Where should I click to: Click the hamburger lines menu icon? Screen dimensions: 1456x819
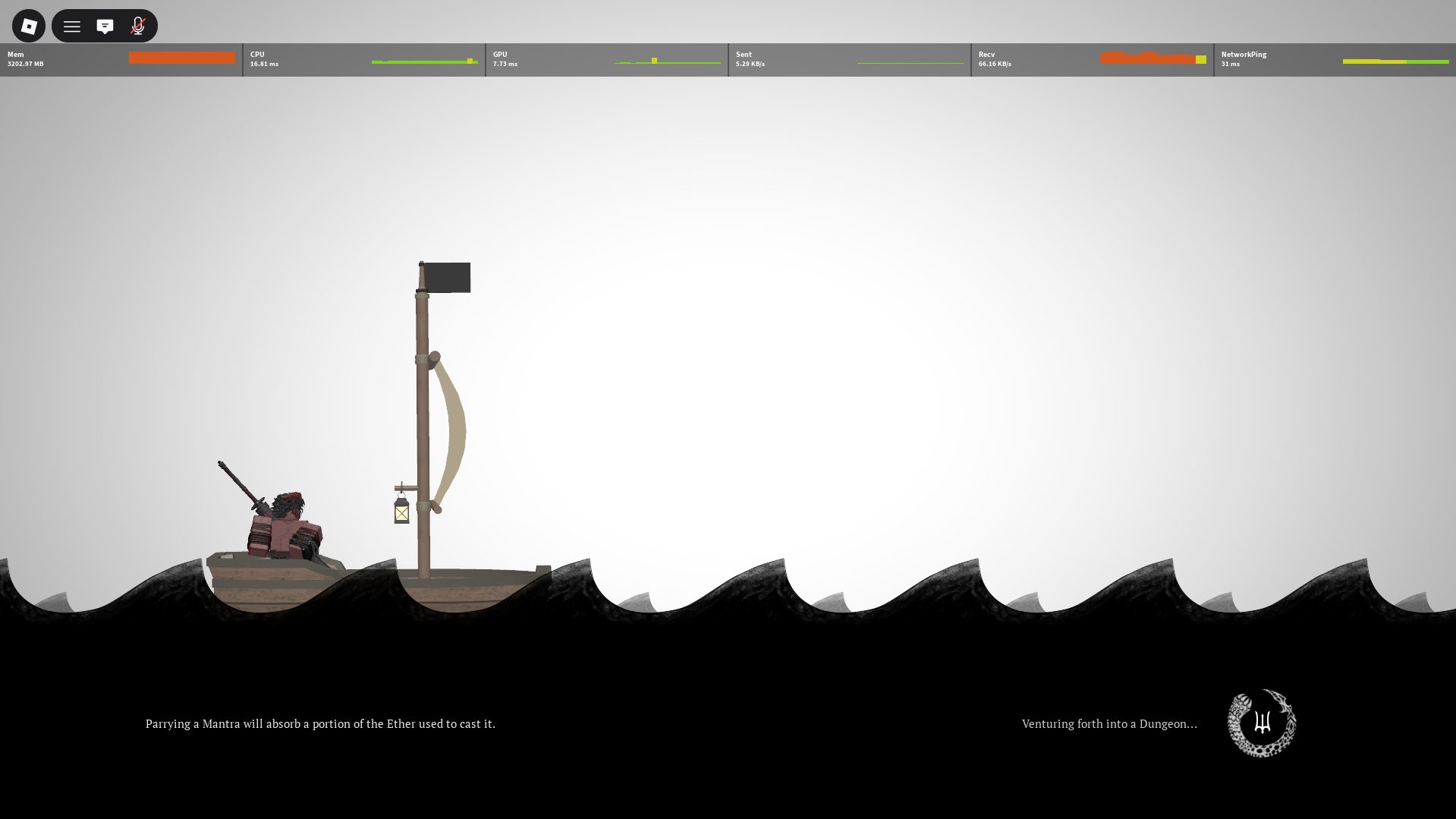click(72, 27)
